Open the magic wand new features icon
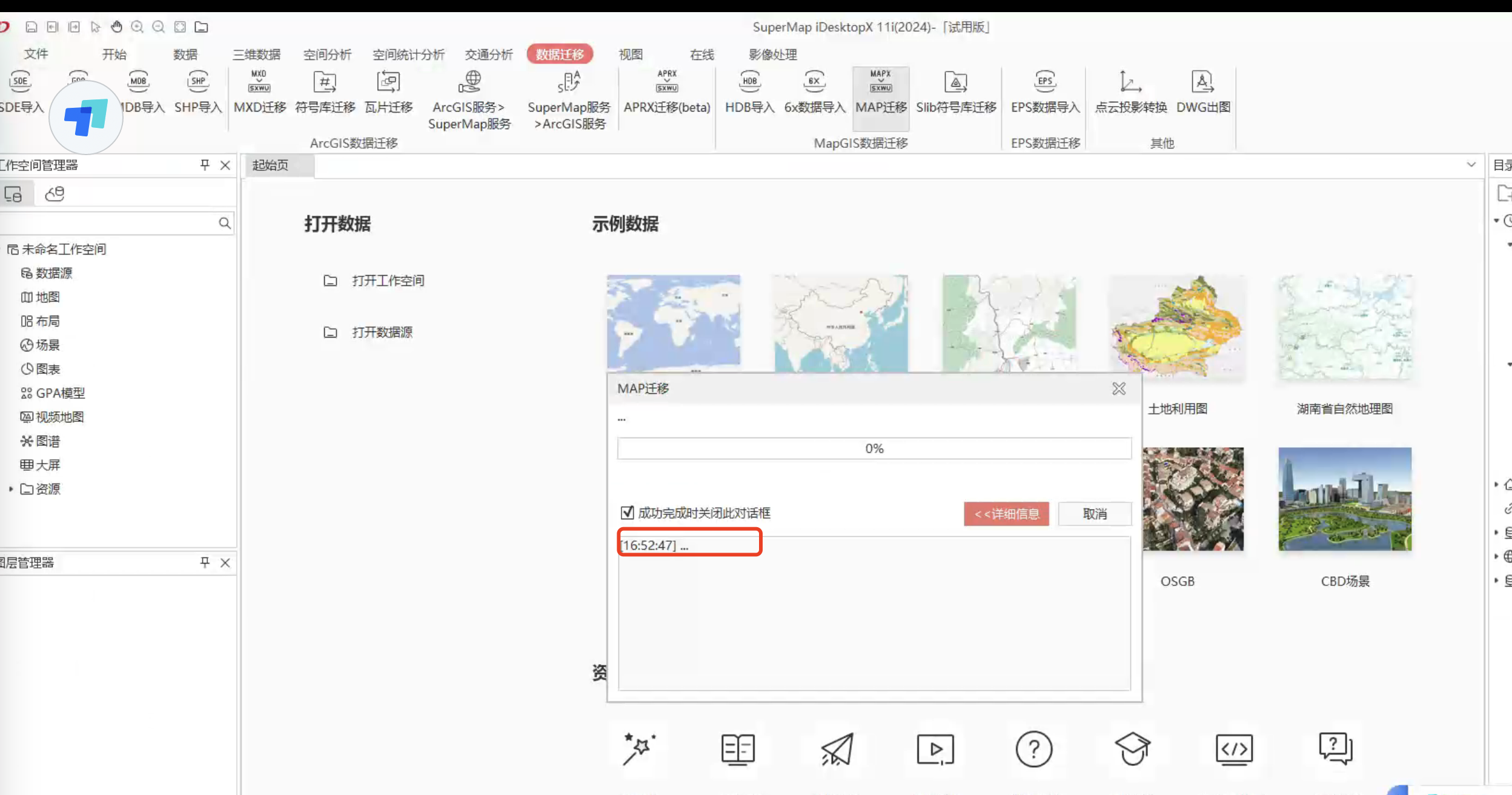1512x795 pixels. (639, 750)
